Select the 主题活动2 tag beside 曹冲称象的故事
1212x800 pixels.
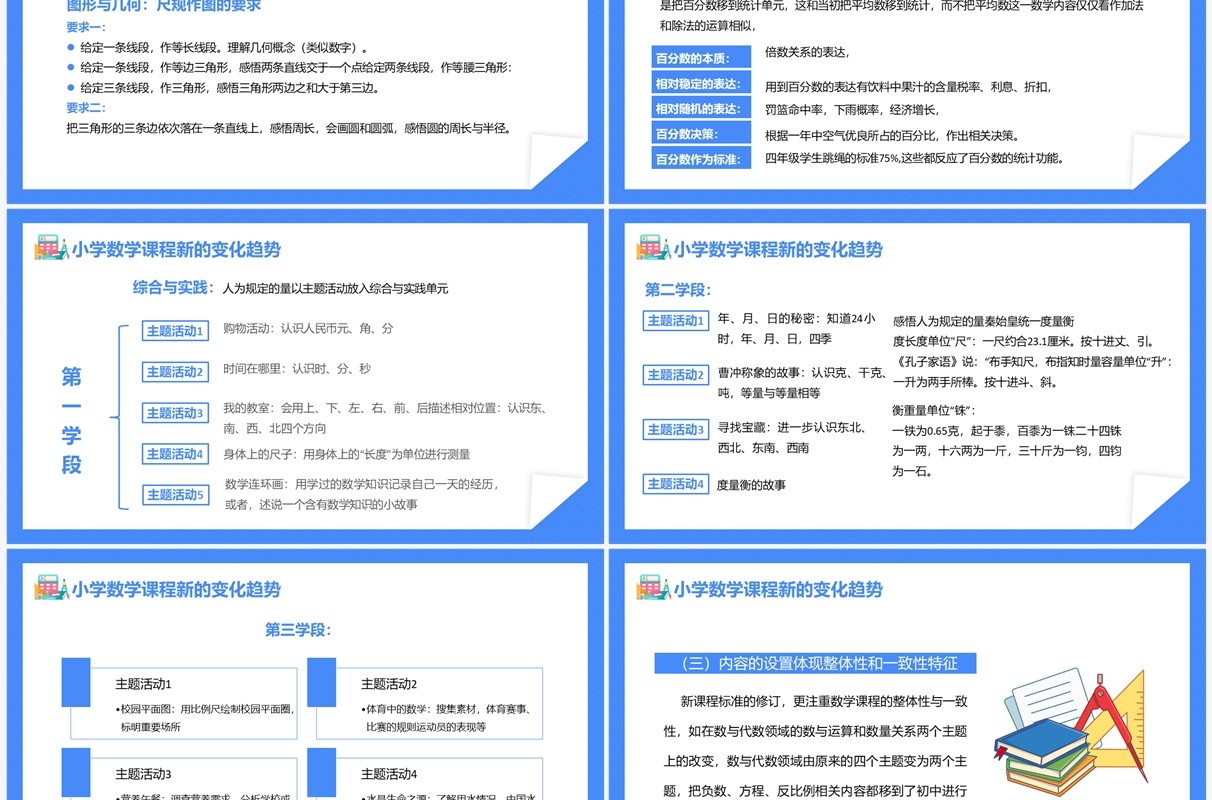(676, 375)
